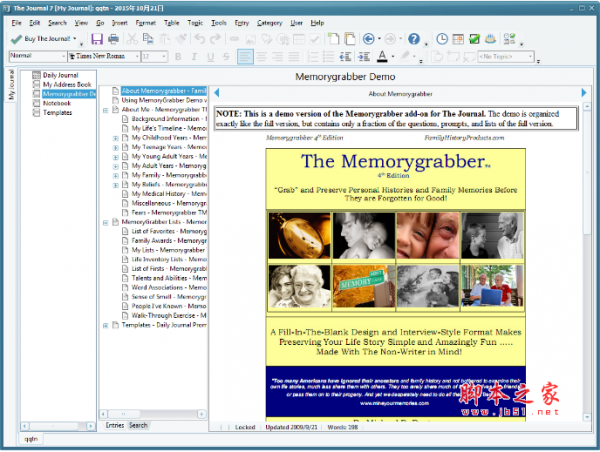Click the clock reminder icon in toolbar
Image resolution: width=600 pixels, height=452 pixels.
tap(442, 39)
